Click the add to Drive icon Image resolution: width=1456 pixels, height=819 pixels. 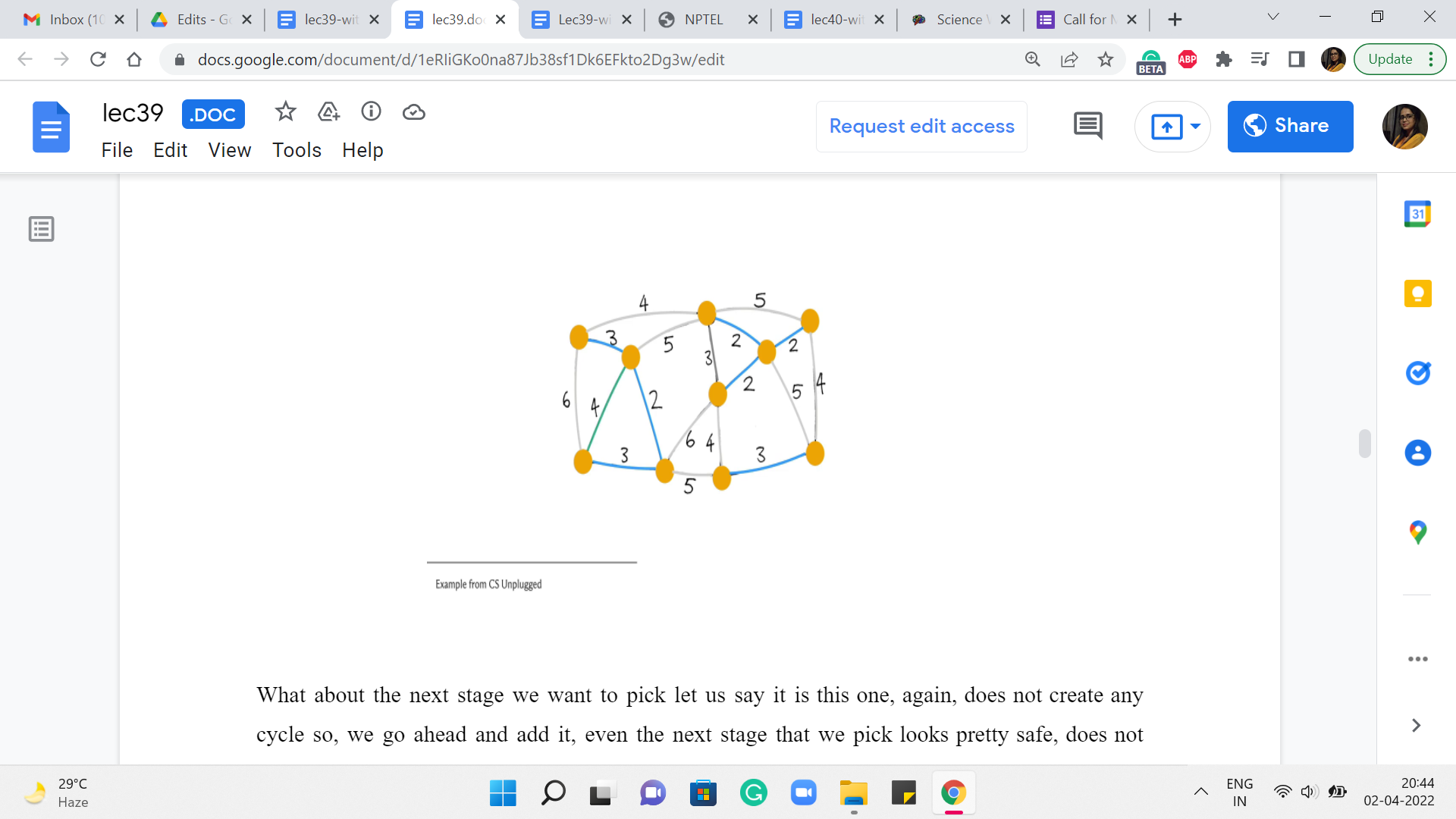pyautogui.click(x=328, y=112)
